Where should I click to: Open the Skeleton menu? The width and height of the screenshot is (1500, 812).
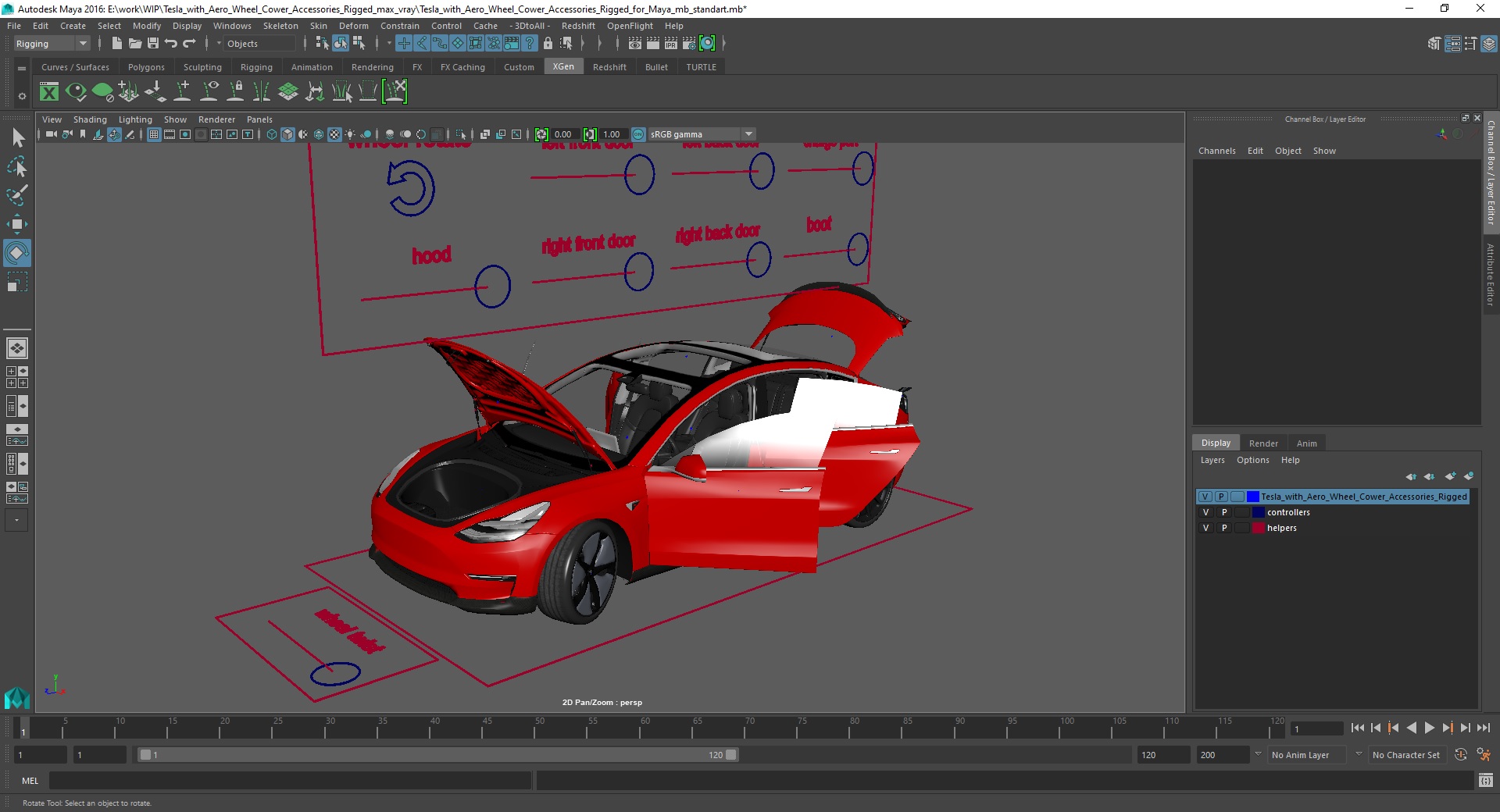point(280,26)
